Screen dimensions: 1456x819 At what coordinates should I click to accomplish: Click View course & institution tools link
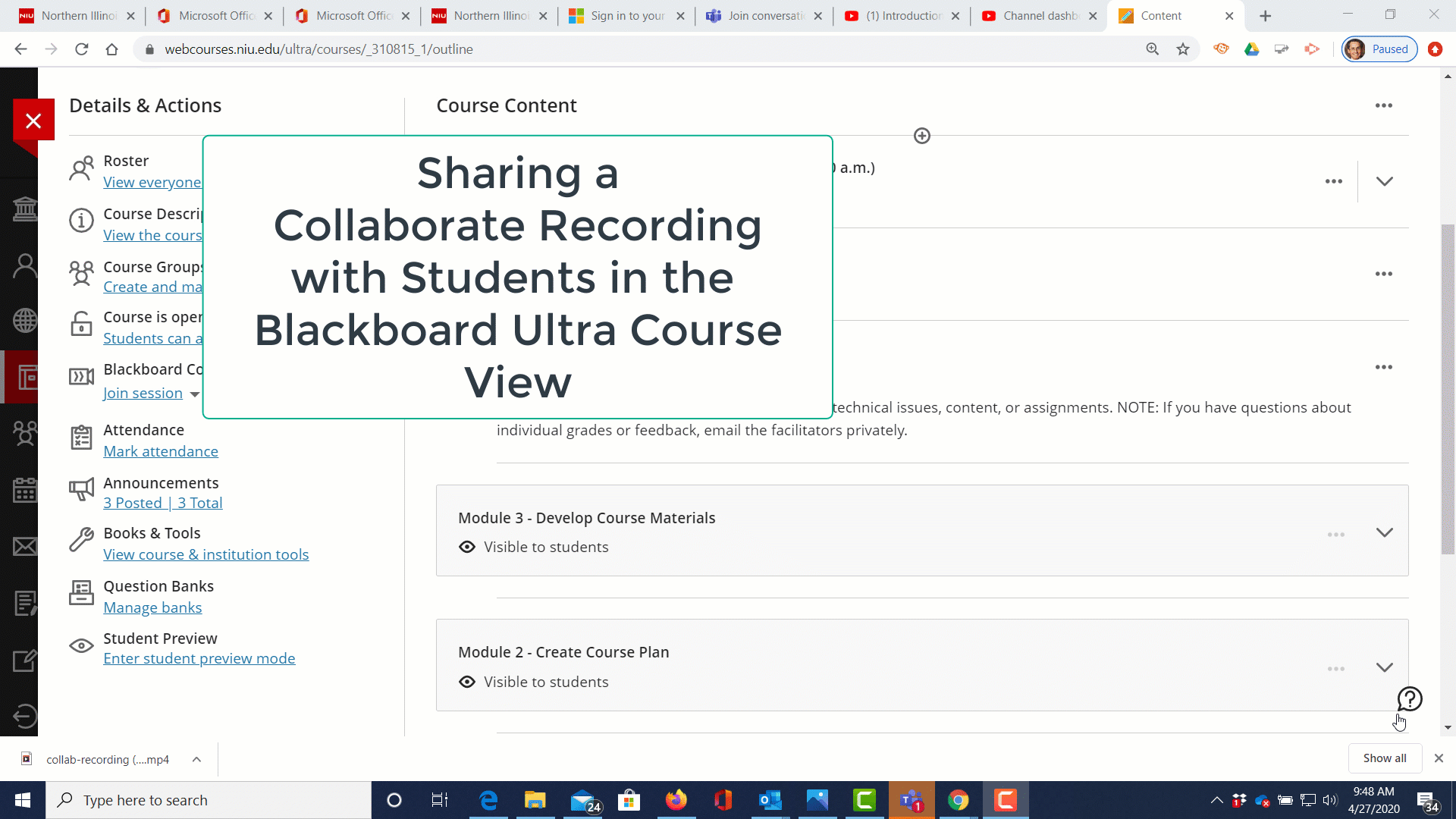point(206,554)
